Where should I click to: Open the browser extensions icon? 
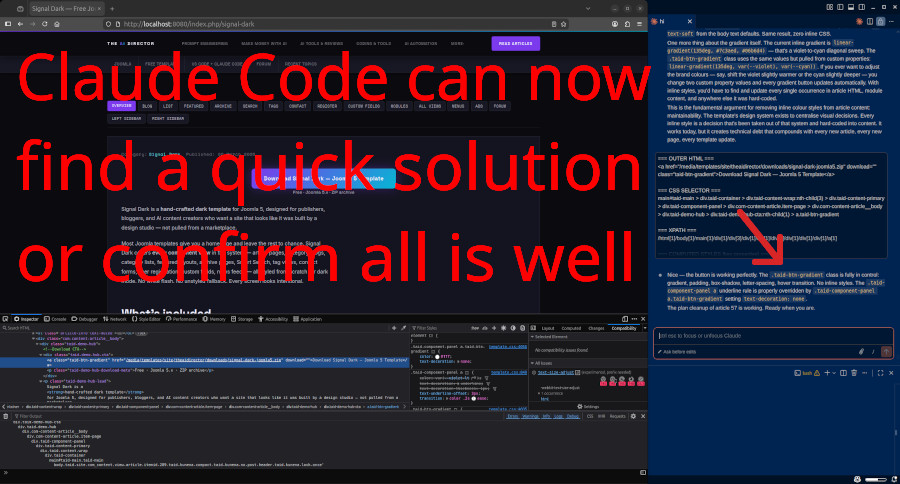tap(627, 24)
